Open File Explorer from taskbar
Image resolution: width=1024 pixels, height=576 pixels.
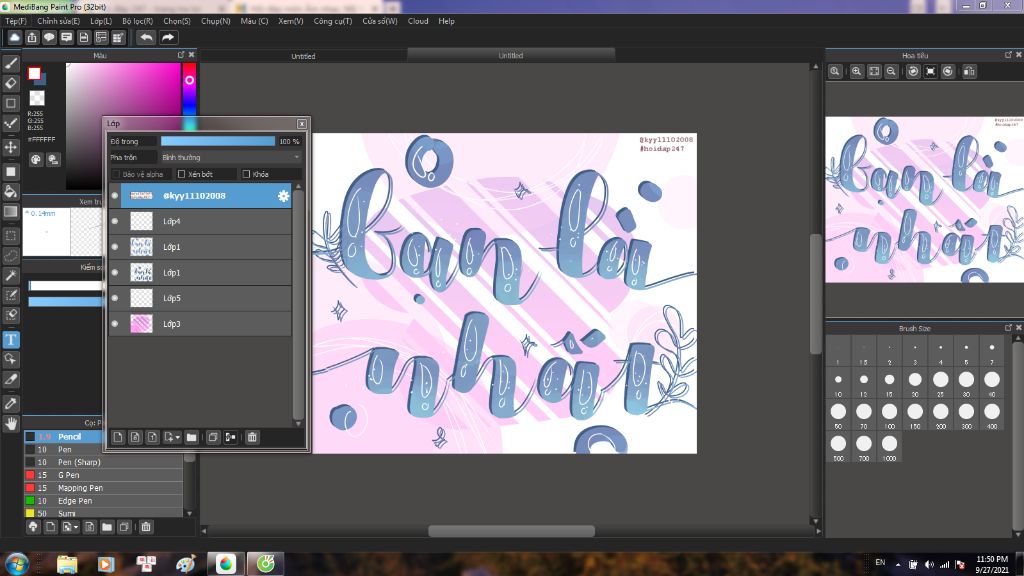[67, 564]
